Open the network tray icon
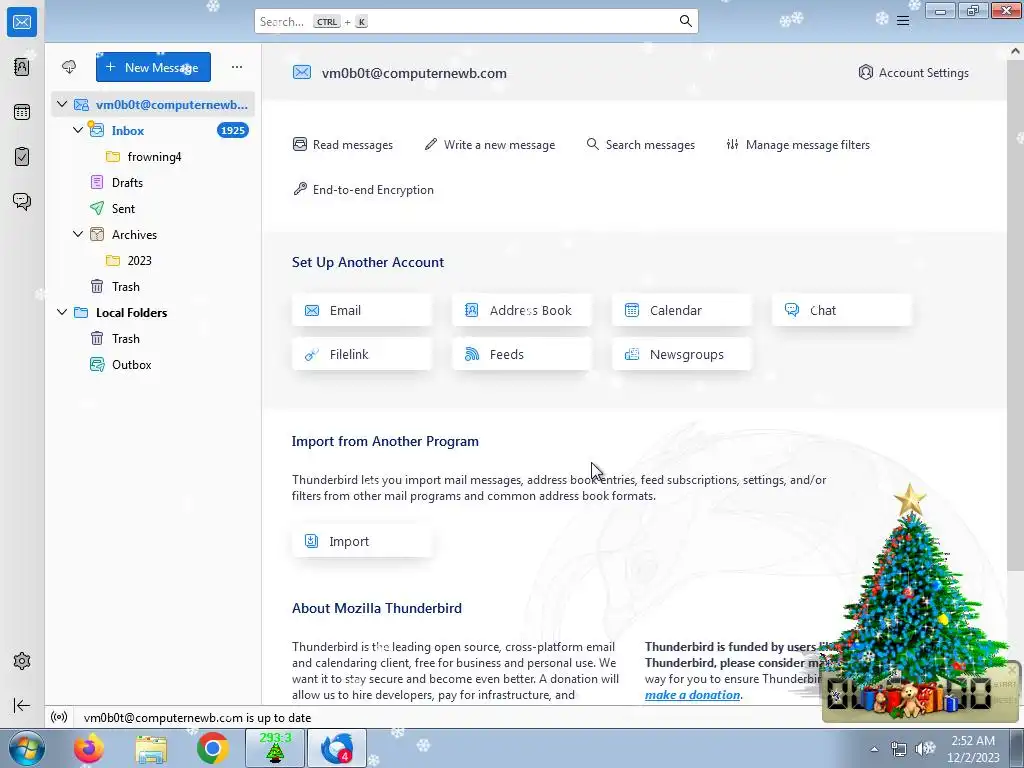 coord(899,749)
